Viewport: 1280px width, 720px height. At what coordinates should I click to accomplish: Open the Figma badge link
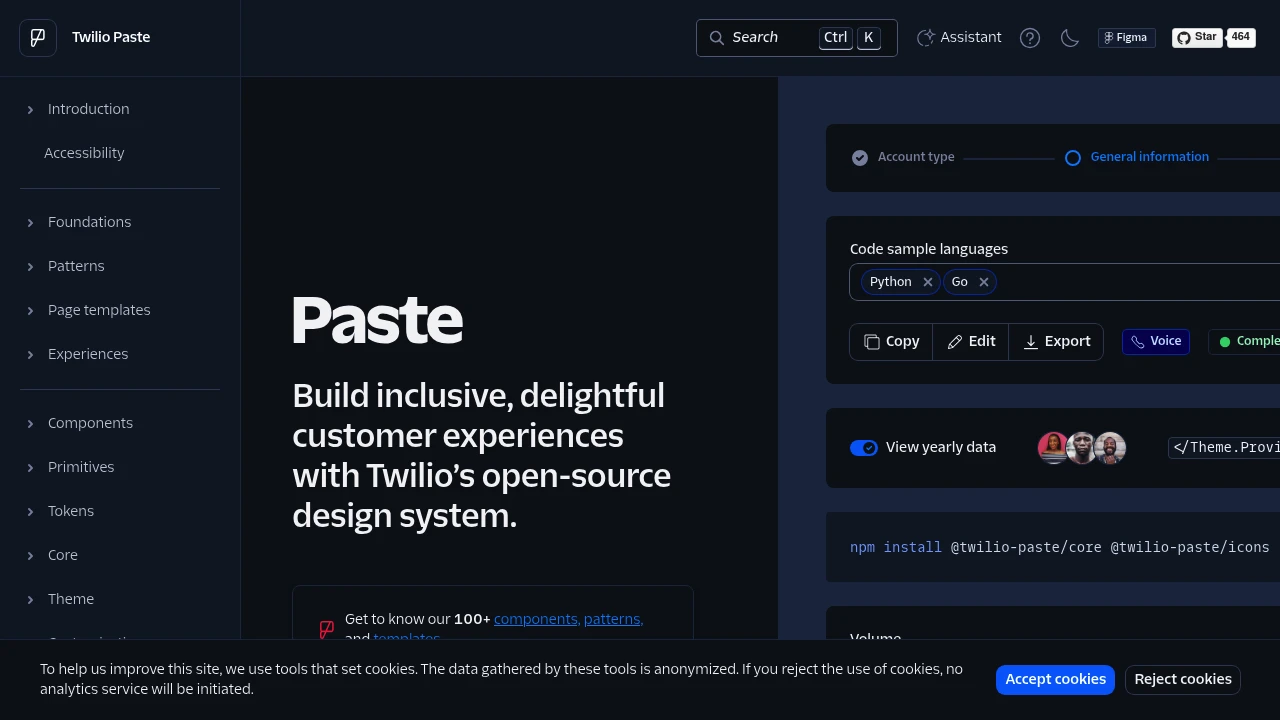(1126, 38)
